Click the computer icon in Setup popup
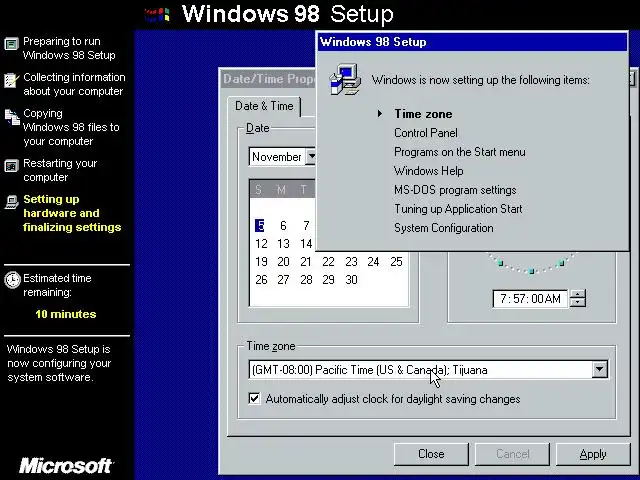Screen dimensions: 640x480 (x=345, y=79)
